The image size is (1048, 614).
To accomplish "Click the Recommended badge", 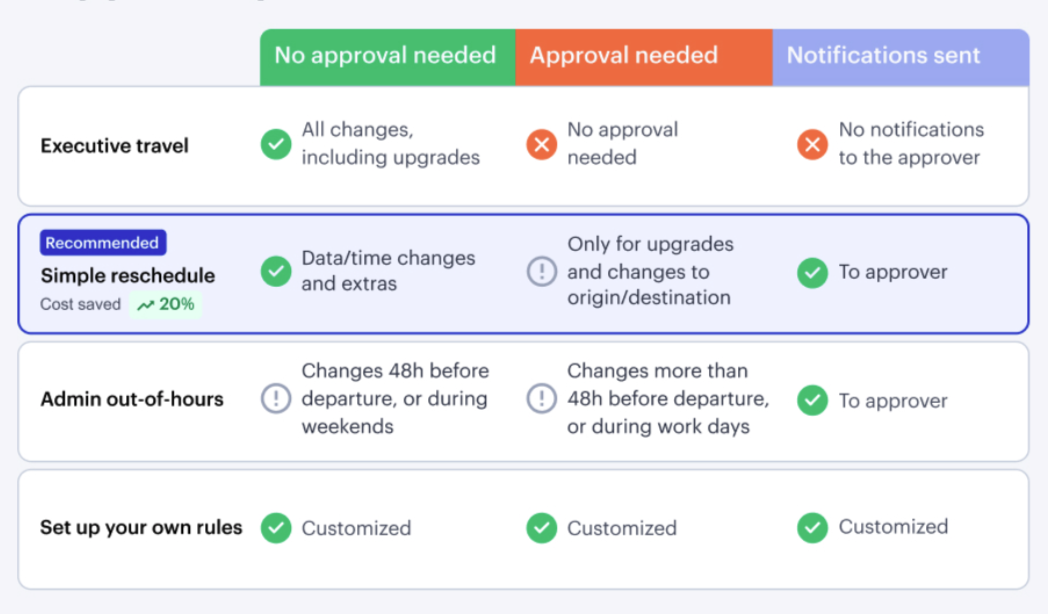I will [103, 243].
